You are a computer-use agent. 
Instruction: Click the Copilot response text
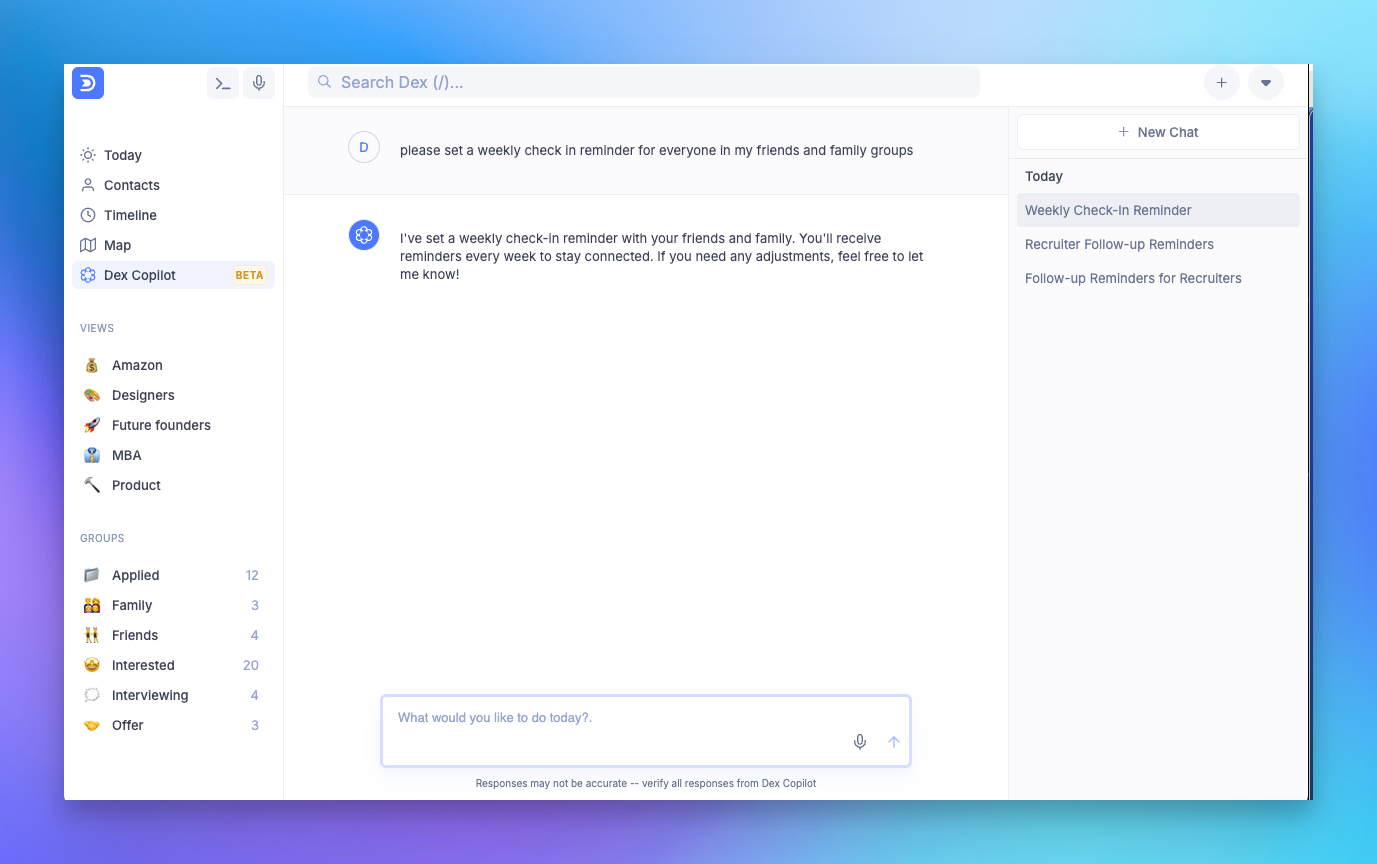point(661,256)
